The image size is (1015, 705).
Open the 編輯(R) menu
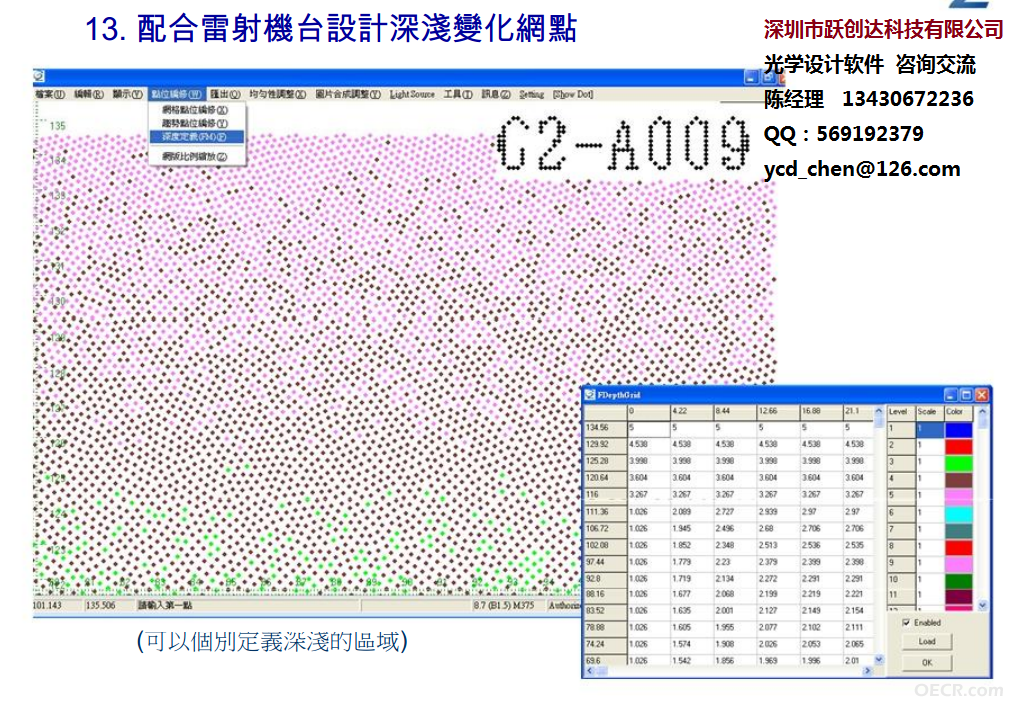click(x=89, y=95)
